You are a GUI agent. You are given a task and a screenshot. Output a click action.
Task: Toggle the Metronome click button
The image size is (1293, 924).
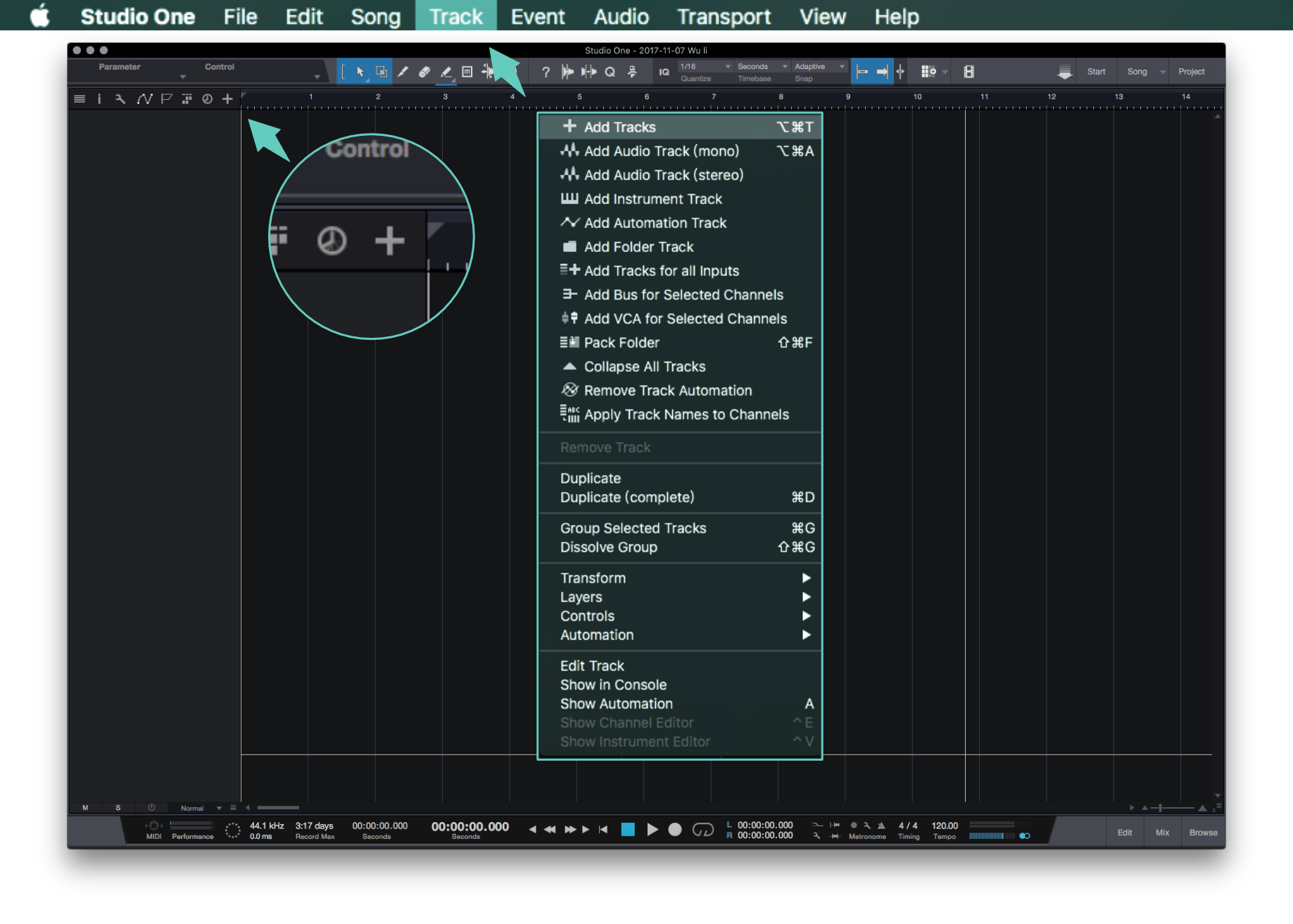[881, 825]
